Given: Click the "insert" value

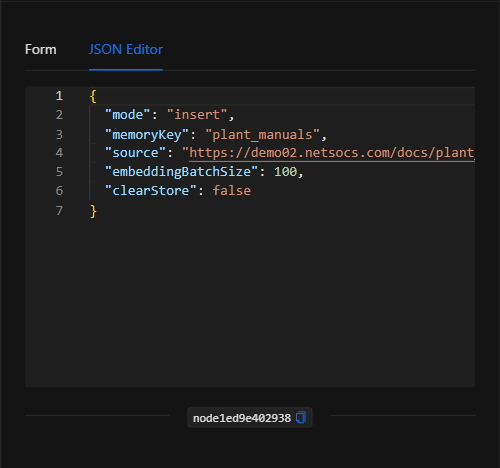Looking at the screenshot, I should (x=197, y=115).
